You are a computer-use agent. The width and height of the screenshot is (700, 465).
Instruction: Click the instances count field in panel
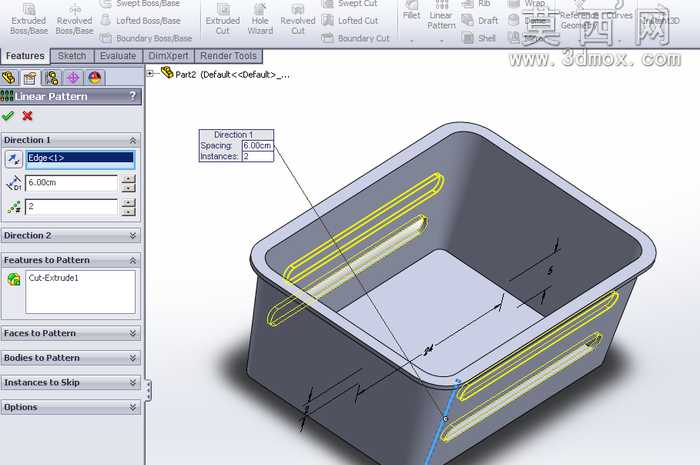(71, 207)
